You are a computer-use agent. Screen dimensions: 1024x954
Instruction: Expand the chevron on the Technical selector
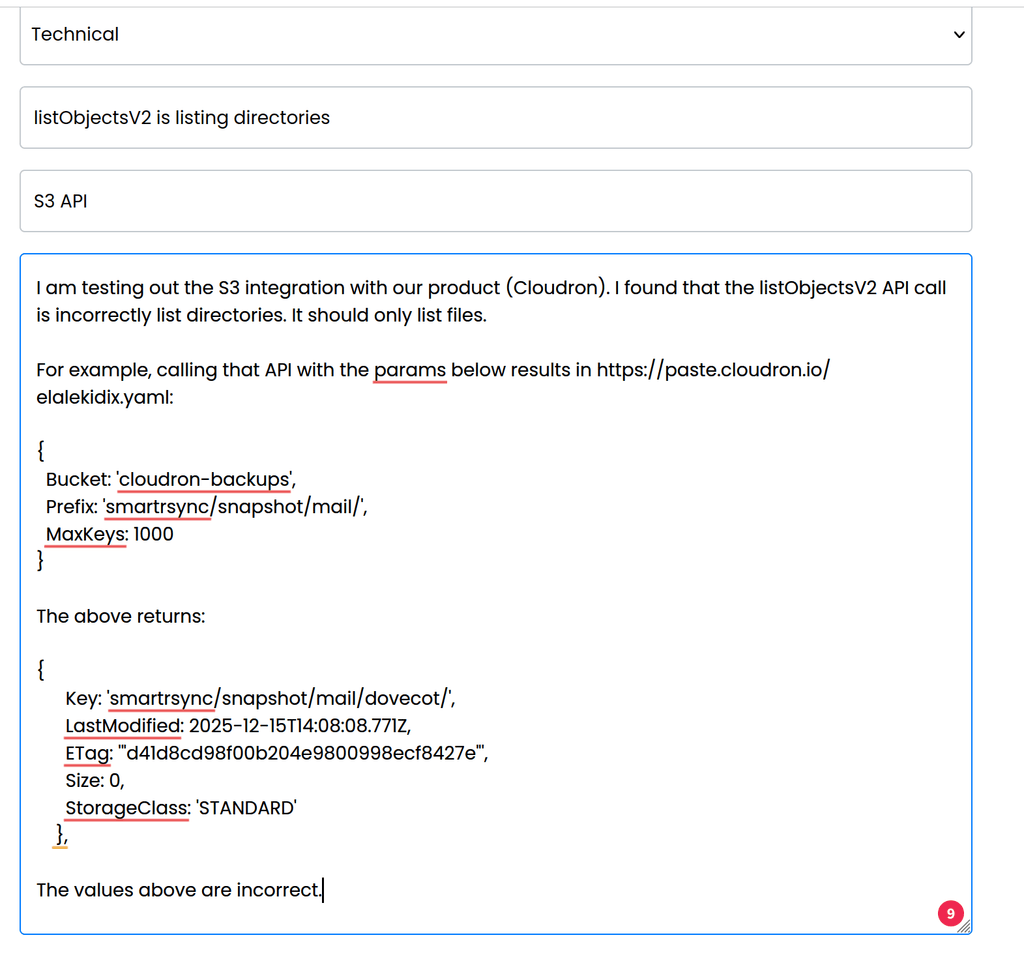click(958, 34)
